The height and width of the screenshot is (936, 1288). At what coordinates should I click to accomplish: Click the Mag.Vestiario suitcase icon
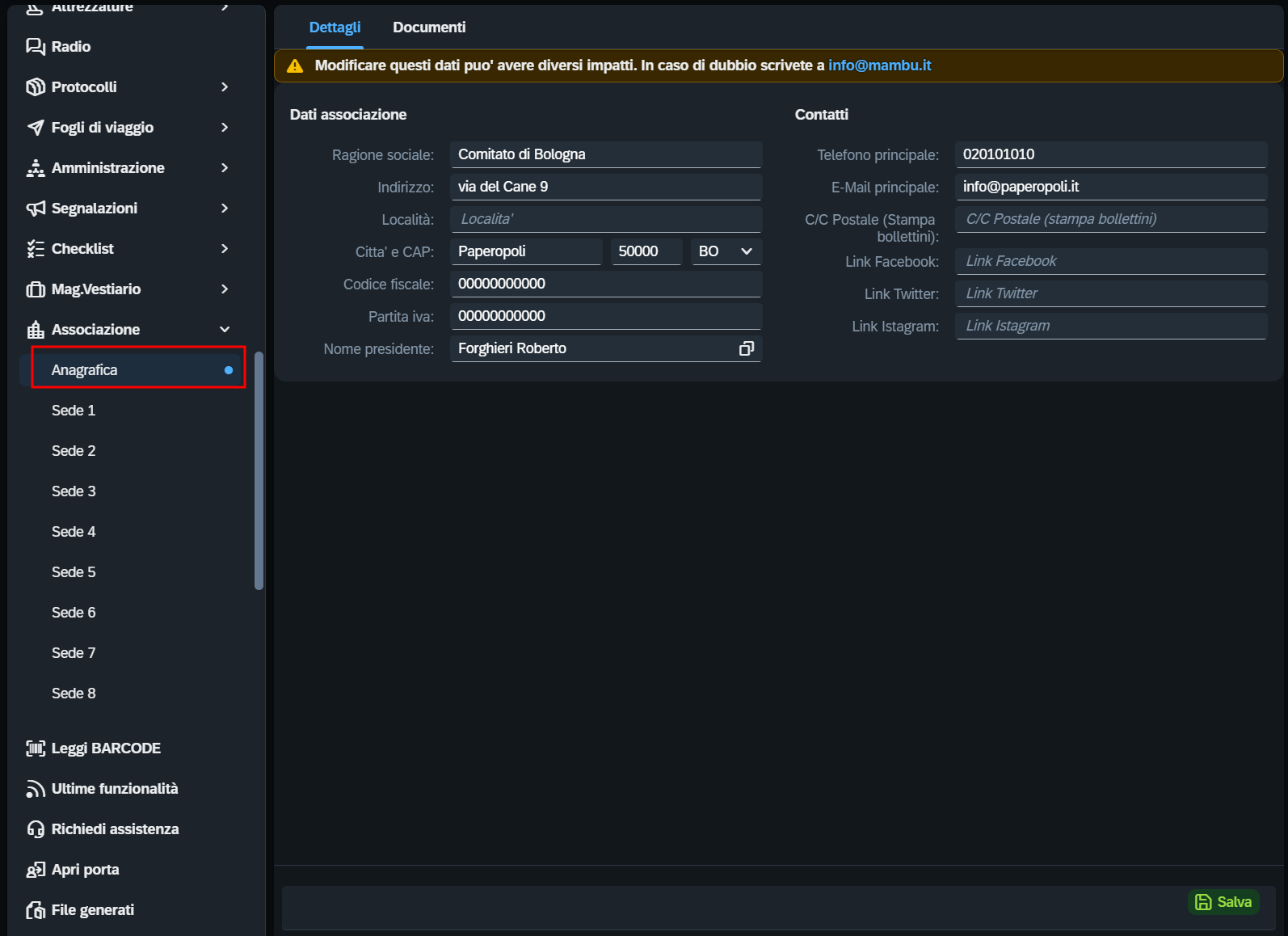pos(36,289)
